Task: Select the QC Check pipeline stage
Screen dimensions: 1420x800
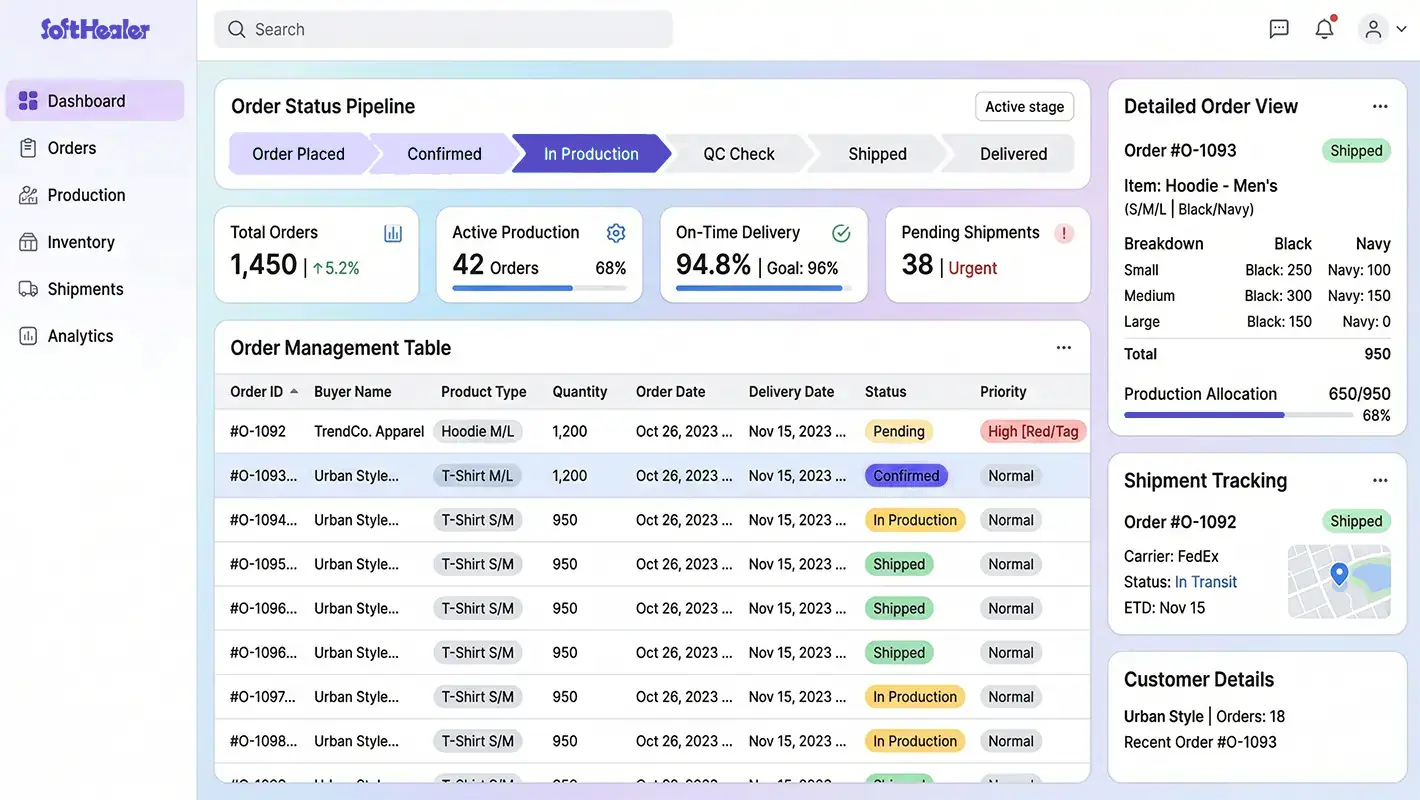Action: (x=739, y=153)
